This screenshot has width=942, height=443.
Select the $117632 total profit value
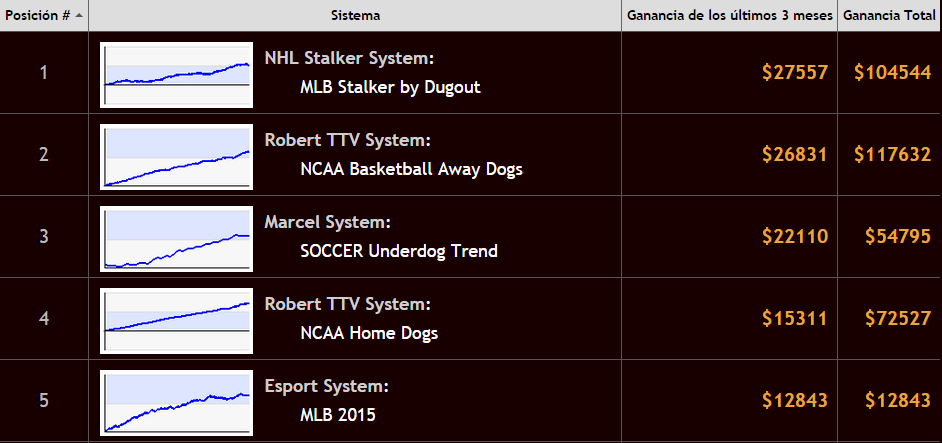click(893, 155)
